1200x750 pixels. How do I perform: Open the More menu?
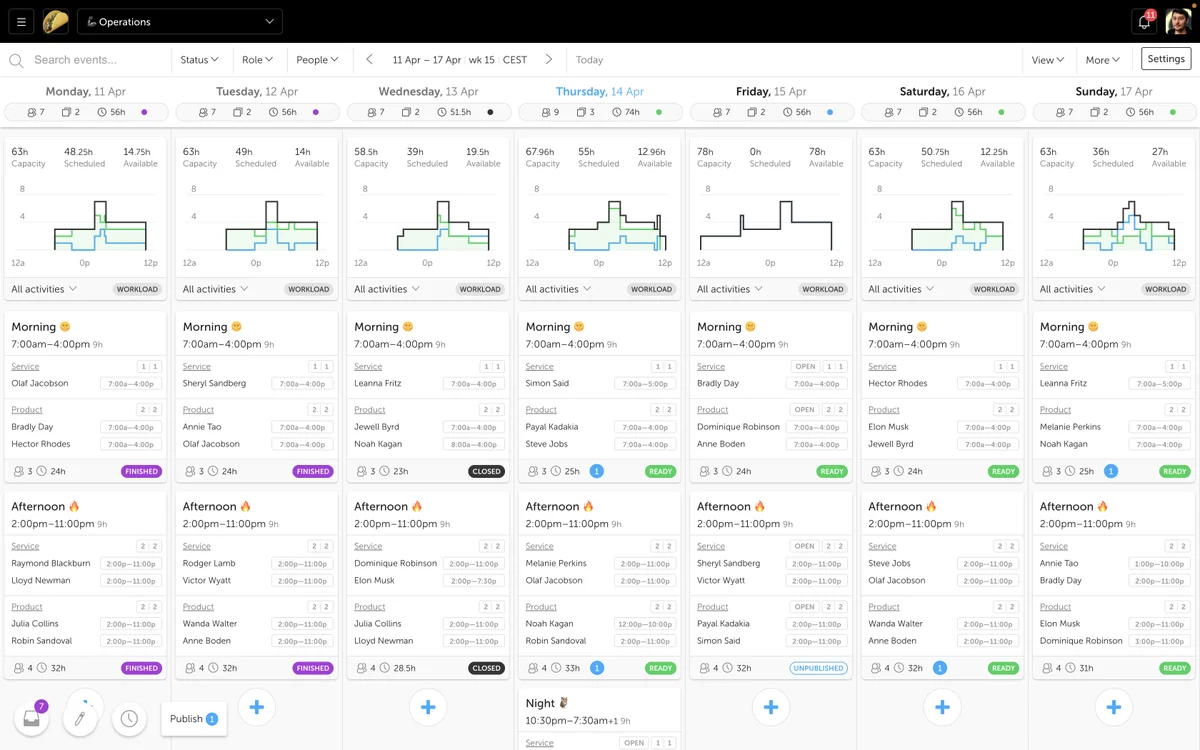pos(1100,59)
